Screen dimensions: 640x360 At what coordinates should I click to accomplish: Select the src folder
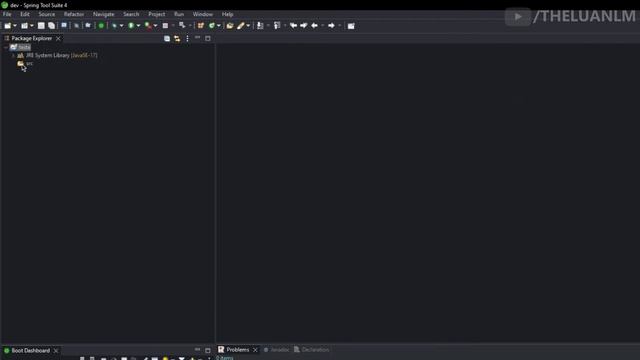click(x=25, y=64)
